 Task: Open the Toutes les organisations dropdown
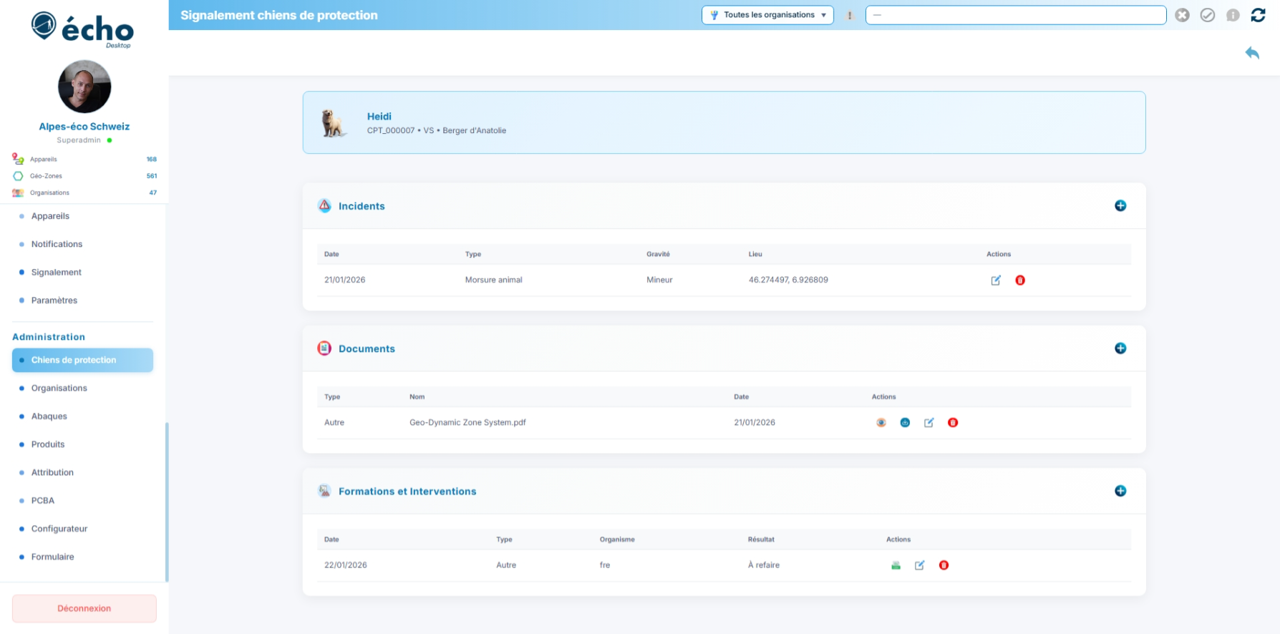point(768,15)
